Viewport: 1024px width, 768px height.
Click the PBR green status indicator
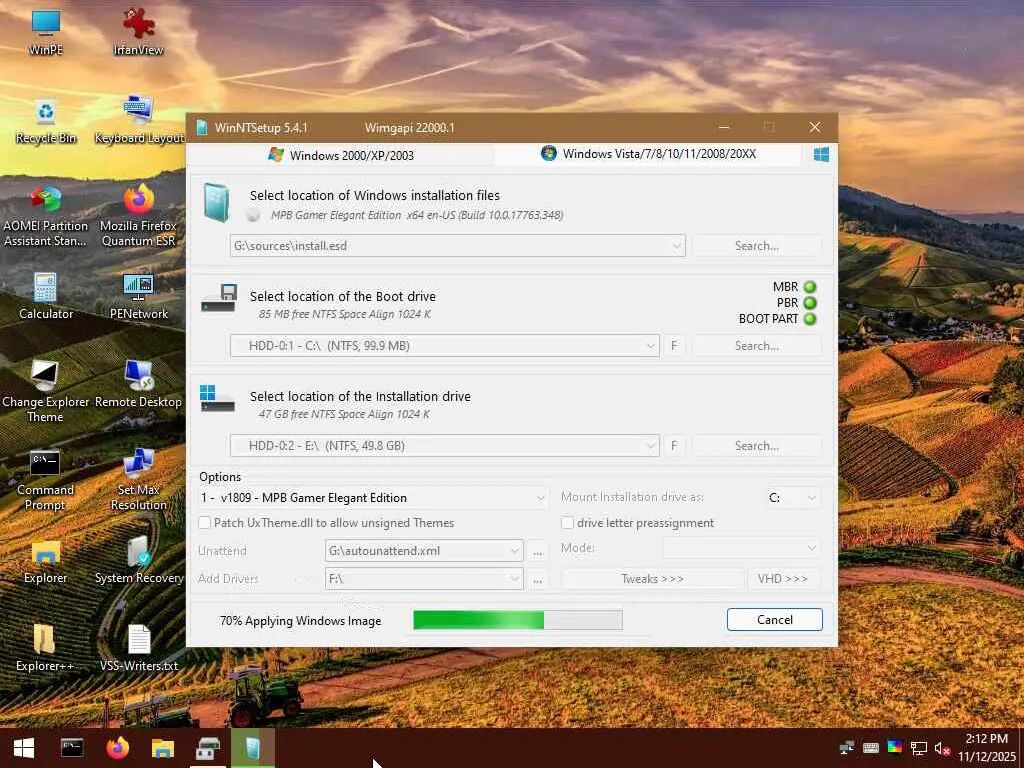pyautogui.click(x=810, y=303)
